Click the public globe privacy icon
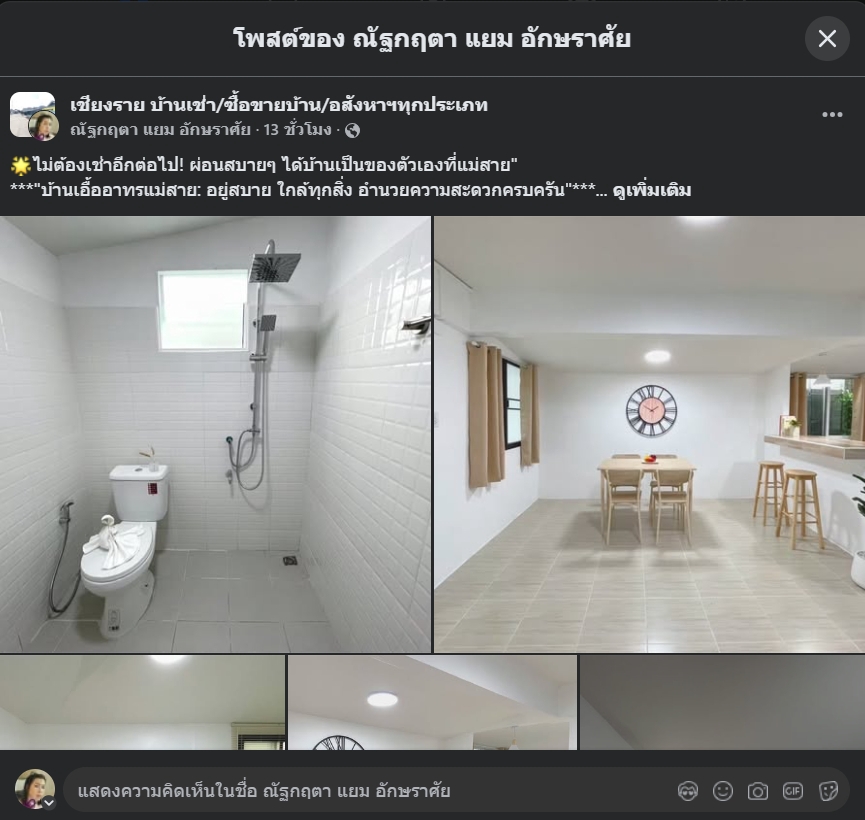The image size is (865, 820). [x=352, y=130]
